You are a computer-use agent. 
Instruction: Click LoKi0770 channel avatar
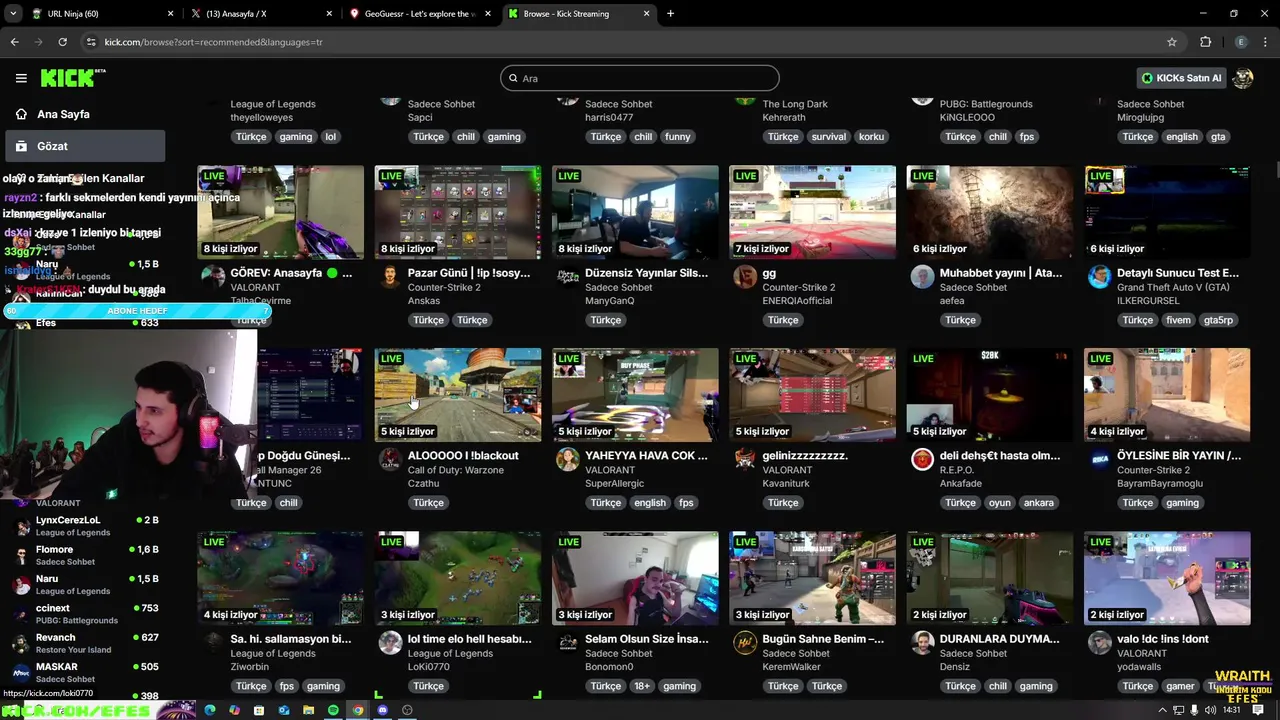390,643
